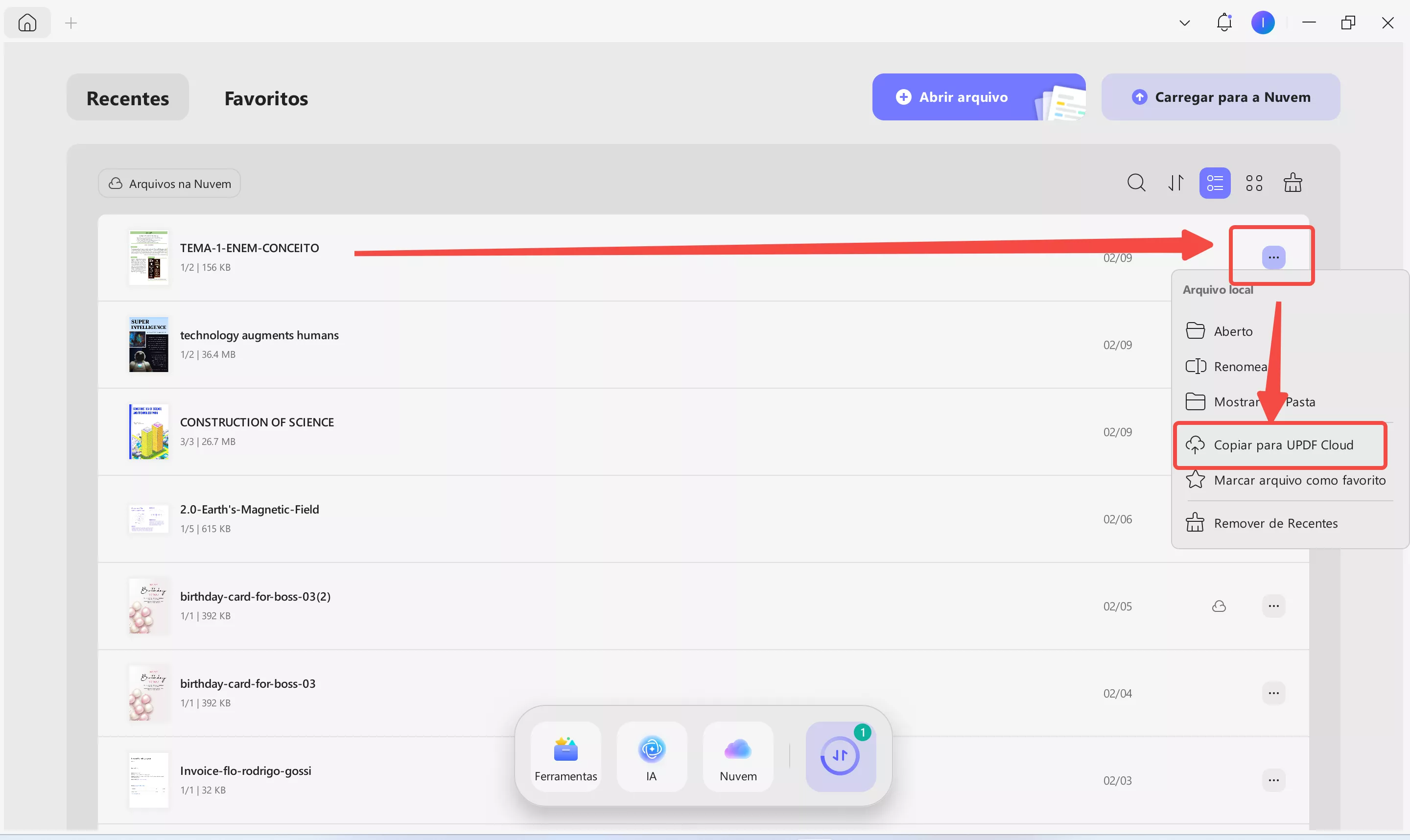
Task: Open the three-dot menu for Invoice-flo-rodrigo-gossi
Action: pos(1274,779)
